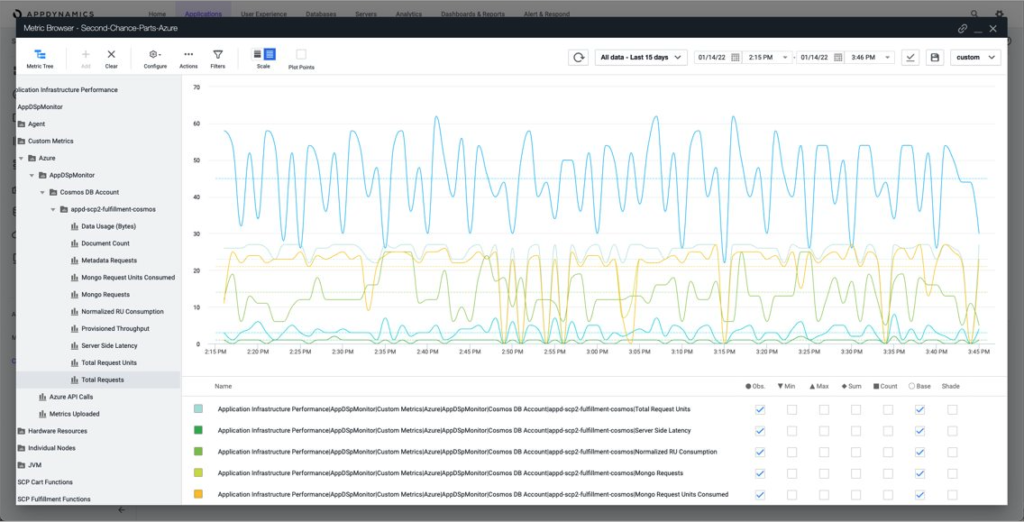The image size is (1024, 522).
Task: Select the Provisioned Throughput metric icon
Action: (x=74, y=329)
